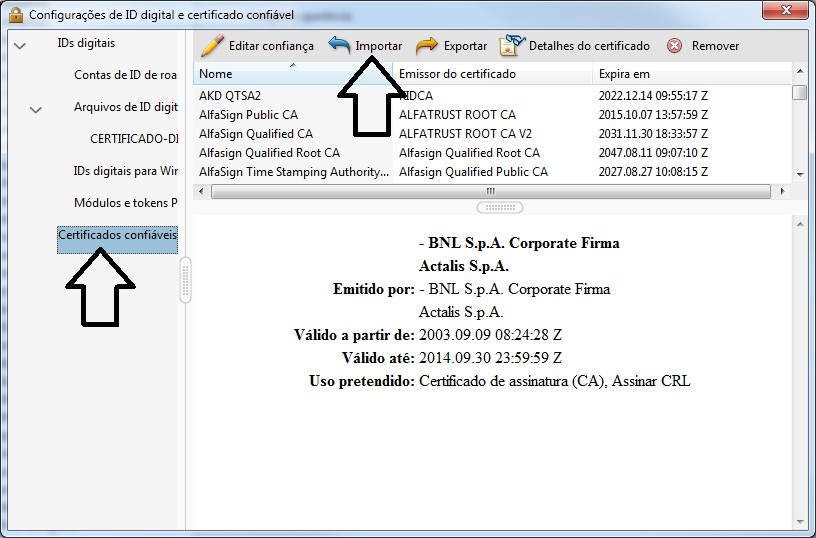Select Contas de ID de roaming item
This screenshot has height=538, width=816.
(125, 75)
